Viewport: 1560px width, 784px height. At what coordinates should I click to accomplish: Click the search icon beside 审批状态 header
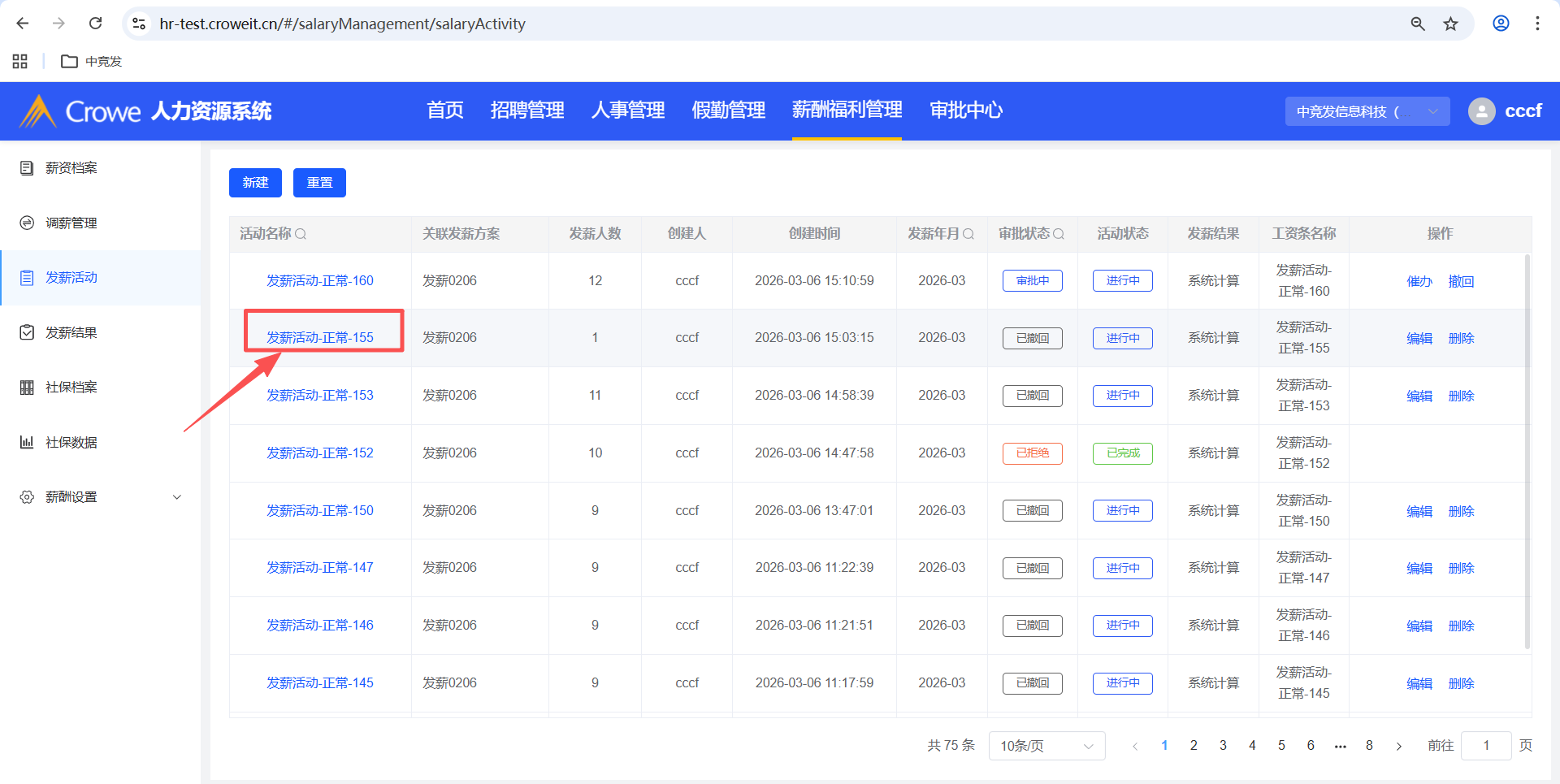(1059, 234)
